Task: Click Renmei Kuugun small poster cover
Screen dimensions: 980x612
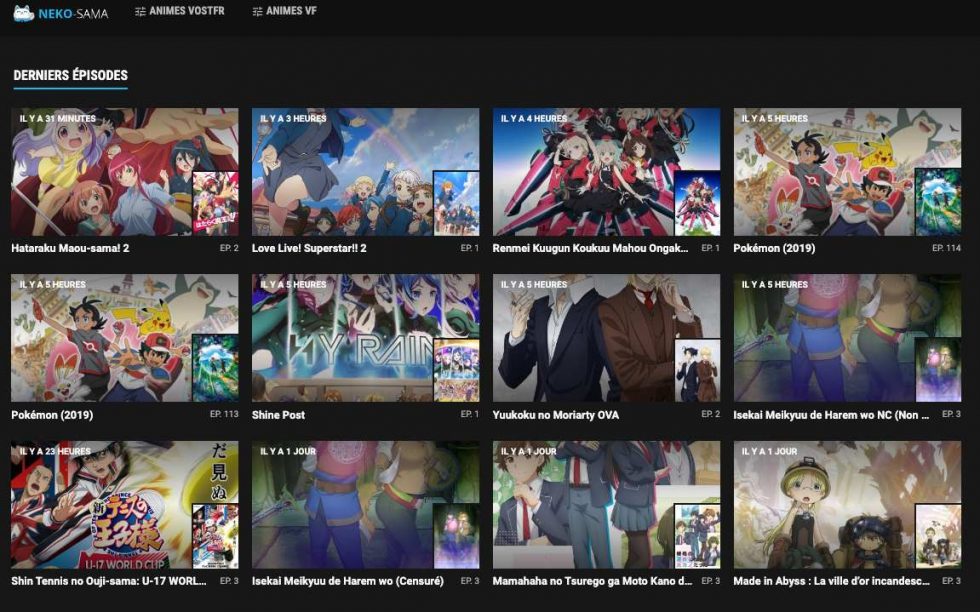Action: click(x=698, y=203)
